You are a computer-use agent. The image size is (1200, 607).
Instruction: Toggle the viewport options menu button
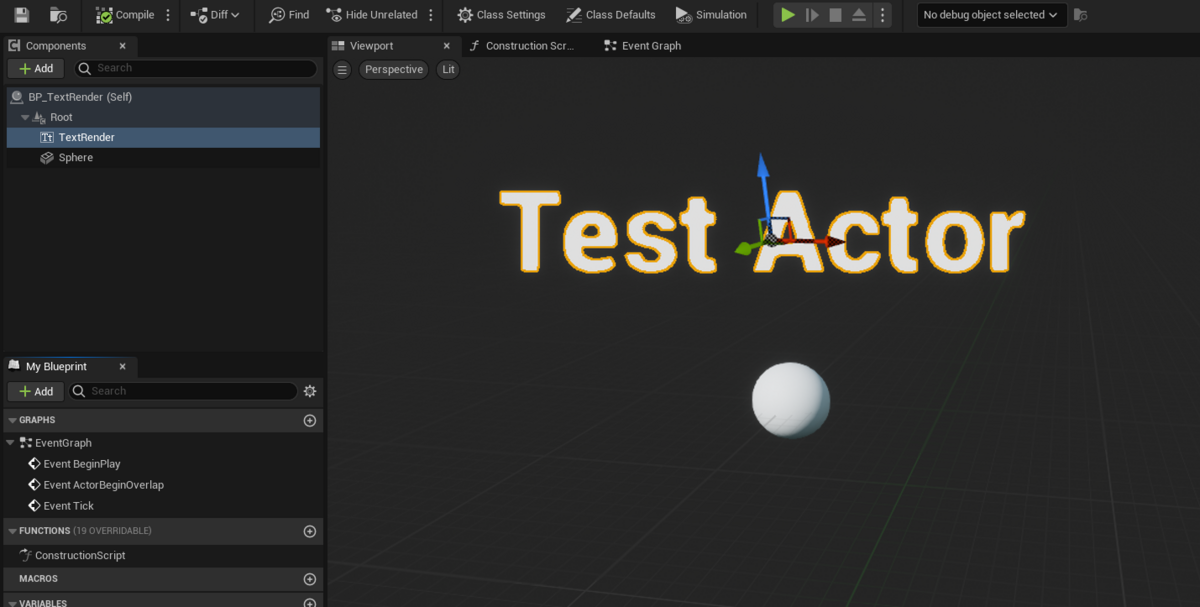tap(341, 69)
